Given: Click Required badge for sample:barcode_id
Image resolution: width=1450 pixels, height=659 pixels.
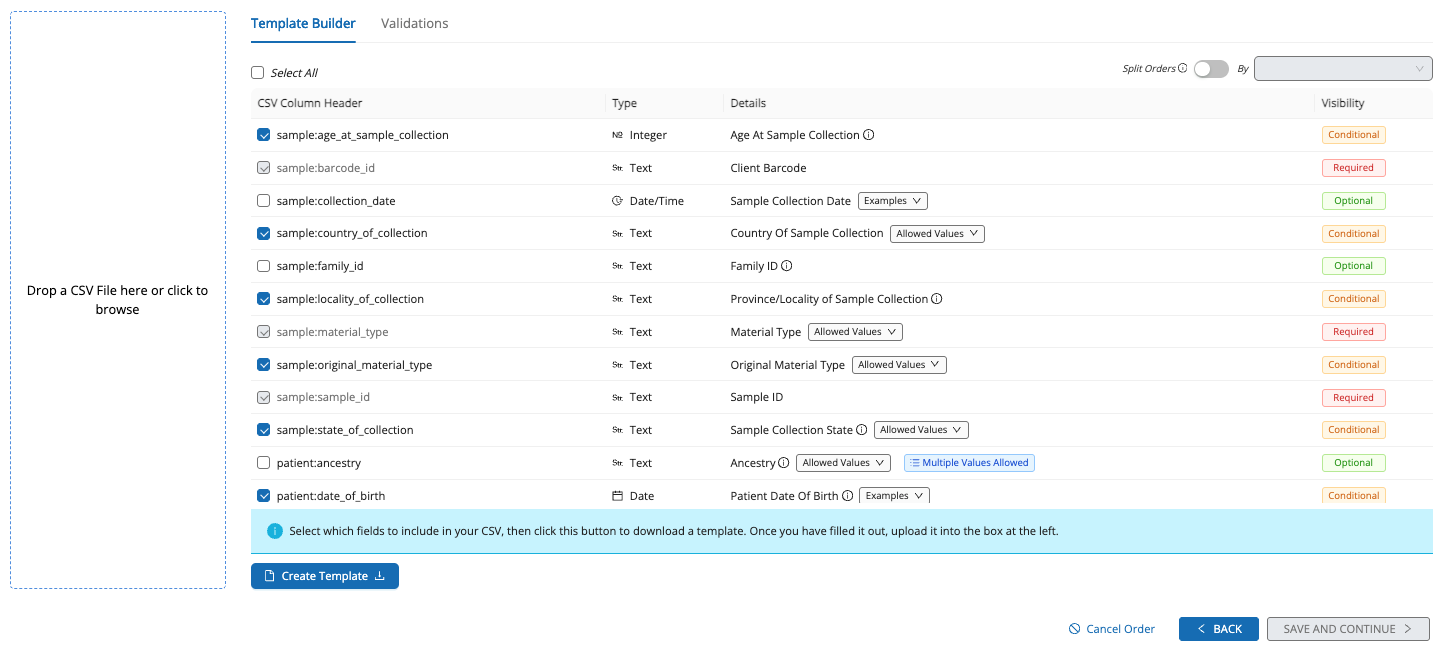Looking at the screenshot, I should 1353,168.
